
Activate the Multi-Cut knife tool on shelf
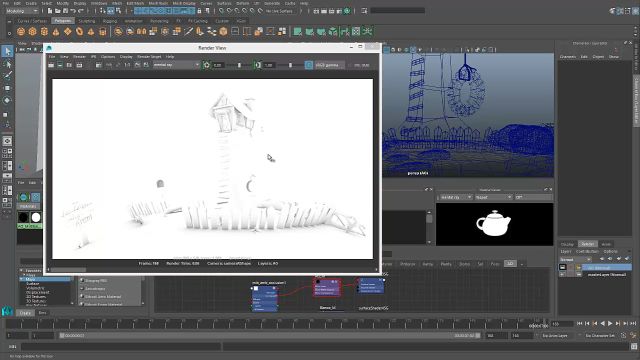coord(188,31)
